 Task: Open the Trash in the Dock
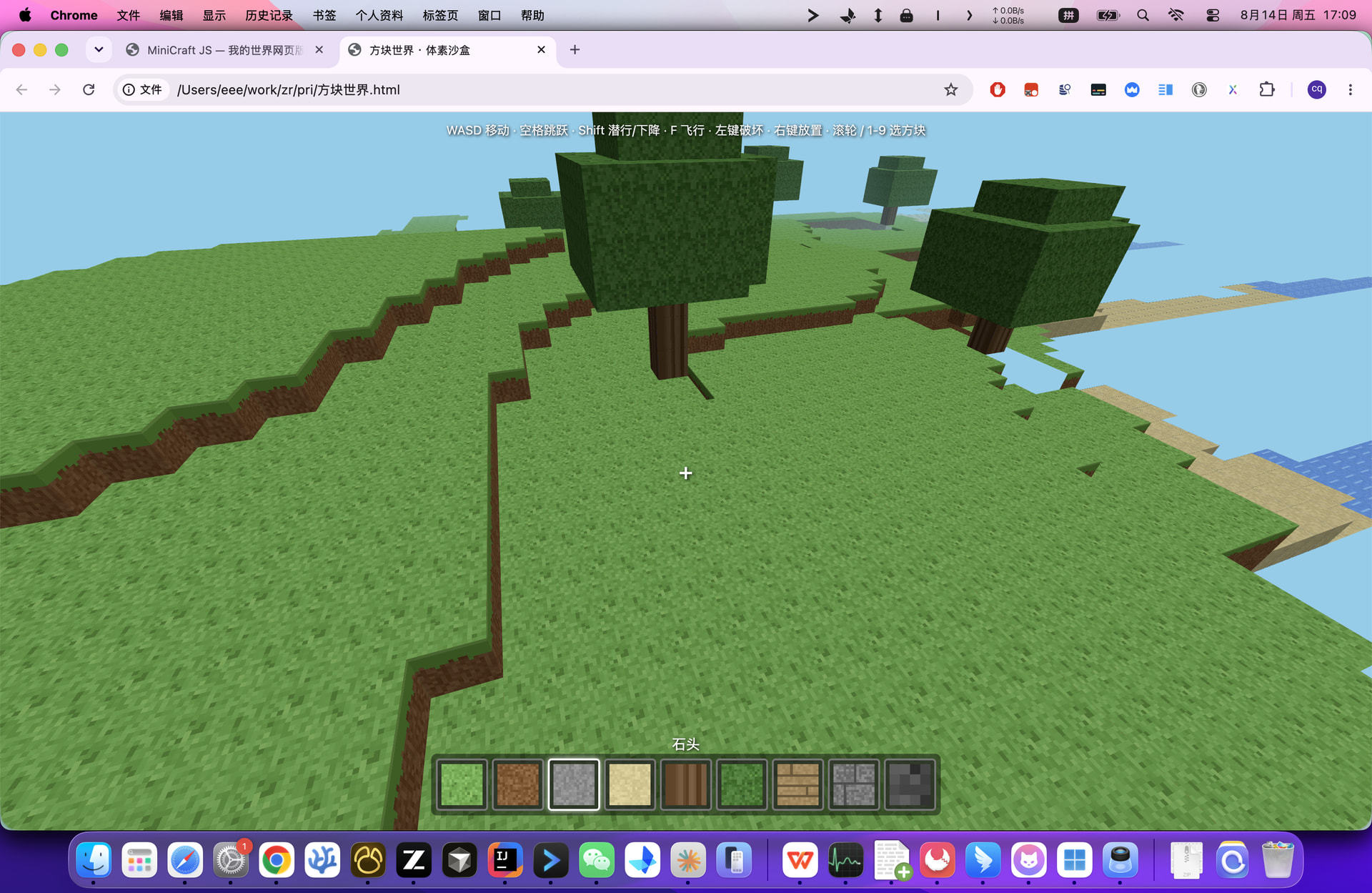pos(1278,859)
